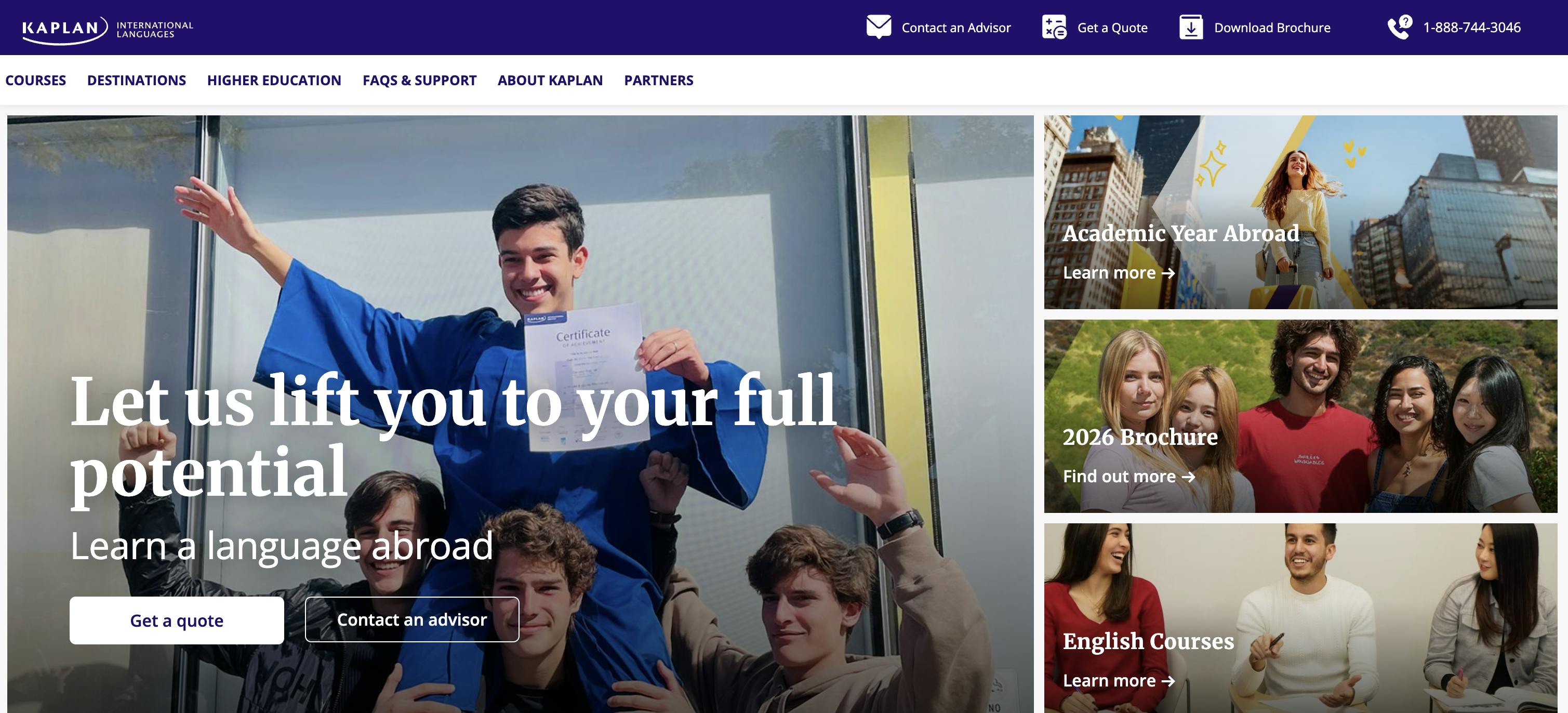Viewport: 1568px width, 713px height.
Task: Open the Destinations menu
Action: (x=136, y=81)
